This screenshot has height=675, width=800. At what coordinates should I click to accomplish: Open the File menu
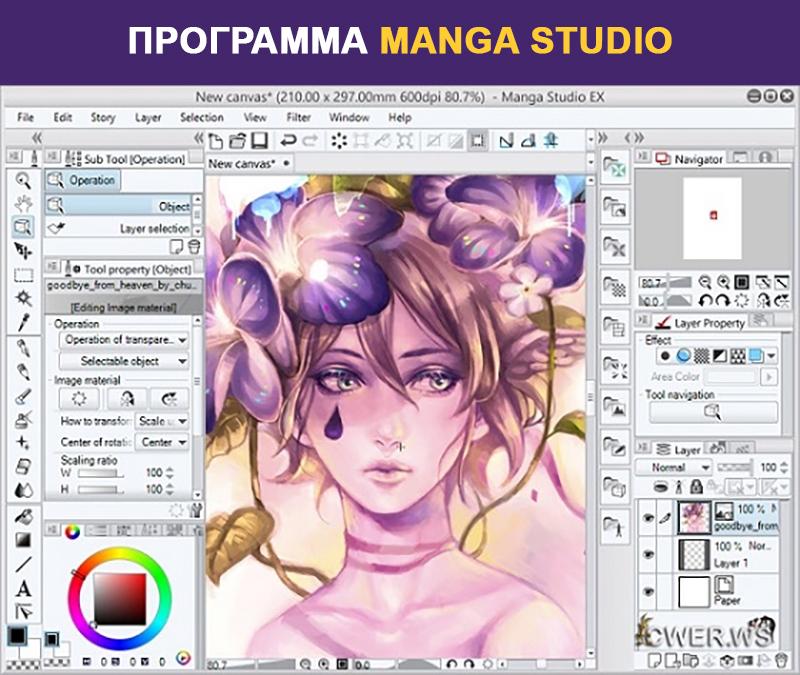25,117
